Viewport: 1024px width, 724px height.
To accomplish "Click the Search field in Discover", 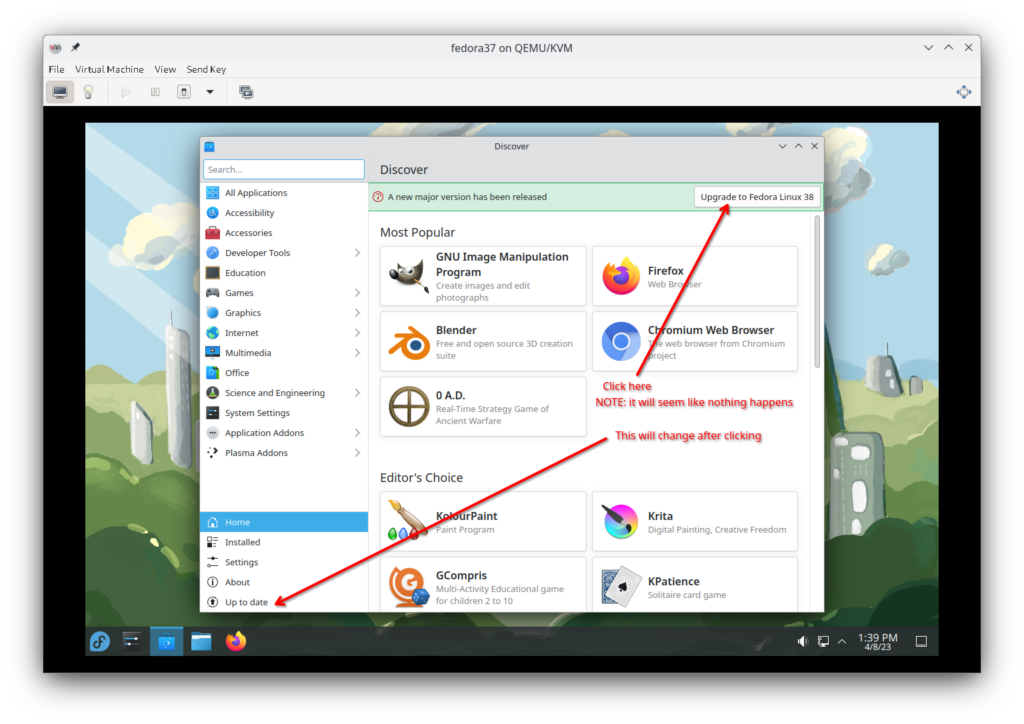I will [284, 169].
